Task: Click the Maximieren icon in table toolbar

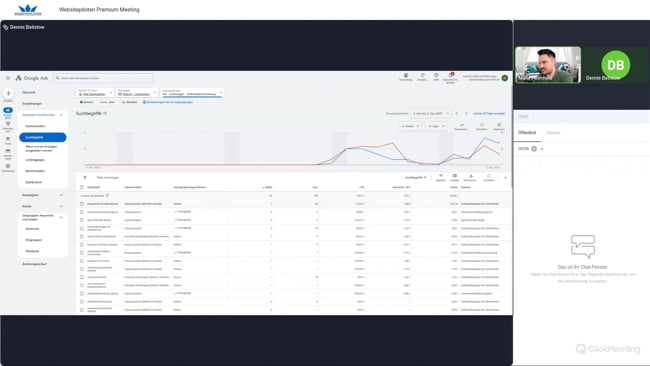Action: 489,176
